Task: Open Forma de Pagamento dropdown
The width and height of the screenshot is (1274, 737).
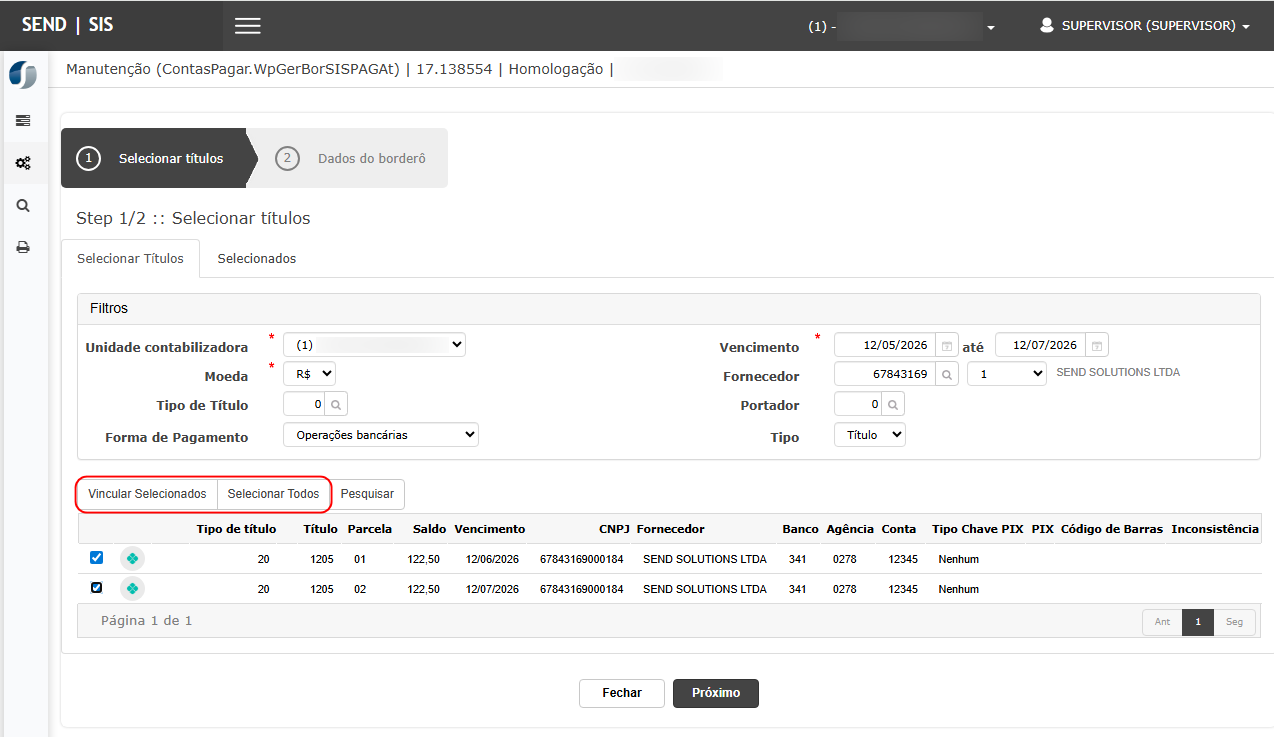Action: pos(381,435)
